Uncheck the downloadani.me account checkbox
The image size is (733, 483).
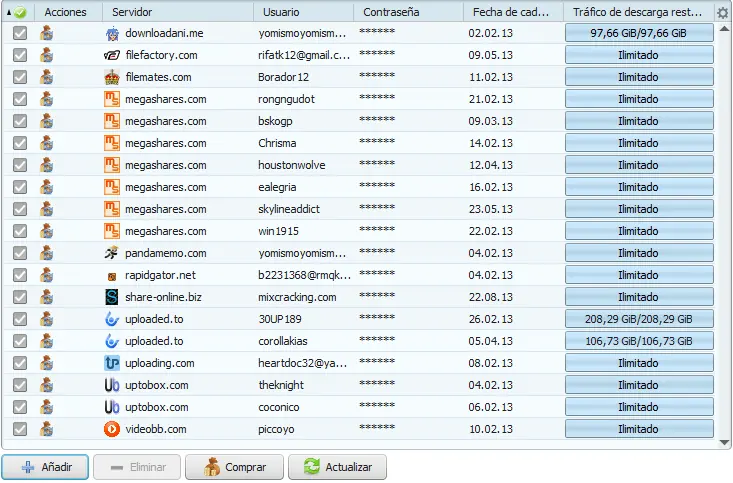coord(20,33)
